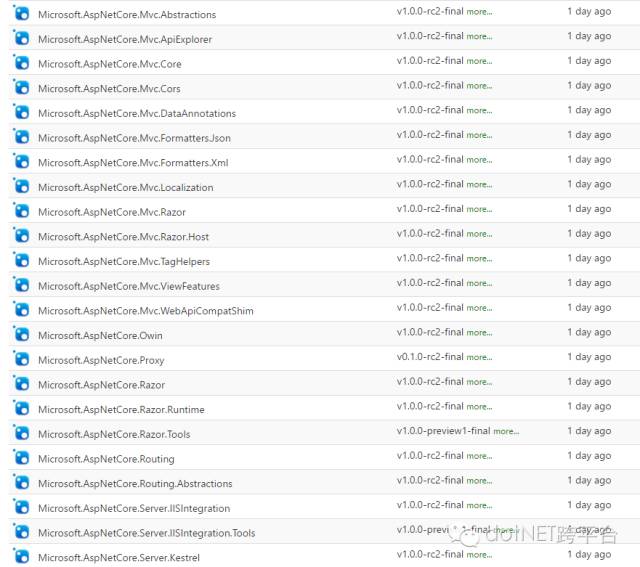Click the package icon beside Microsoft.AspNetCore.Mvc.Abstractions

(21, 13)
